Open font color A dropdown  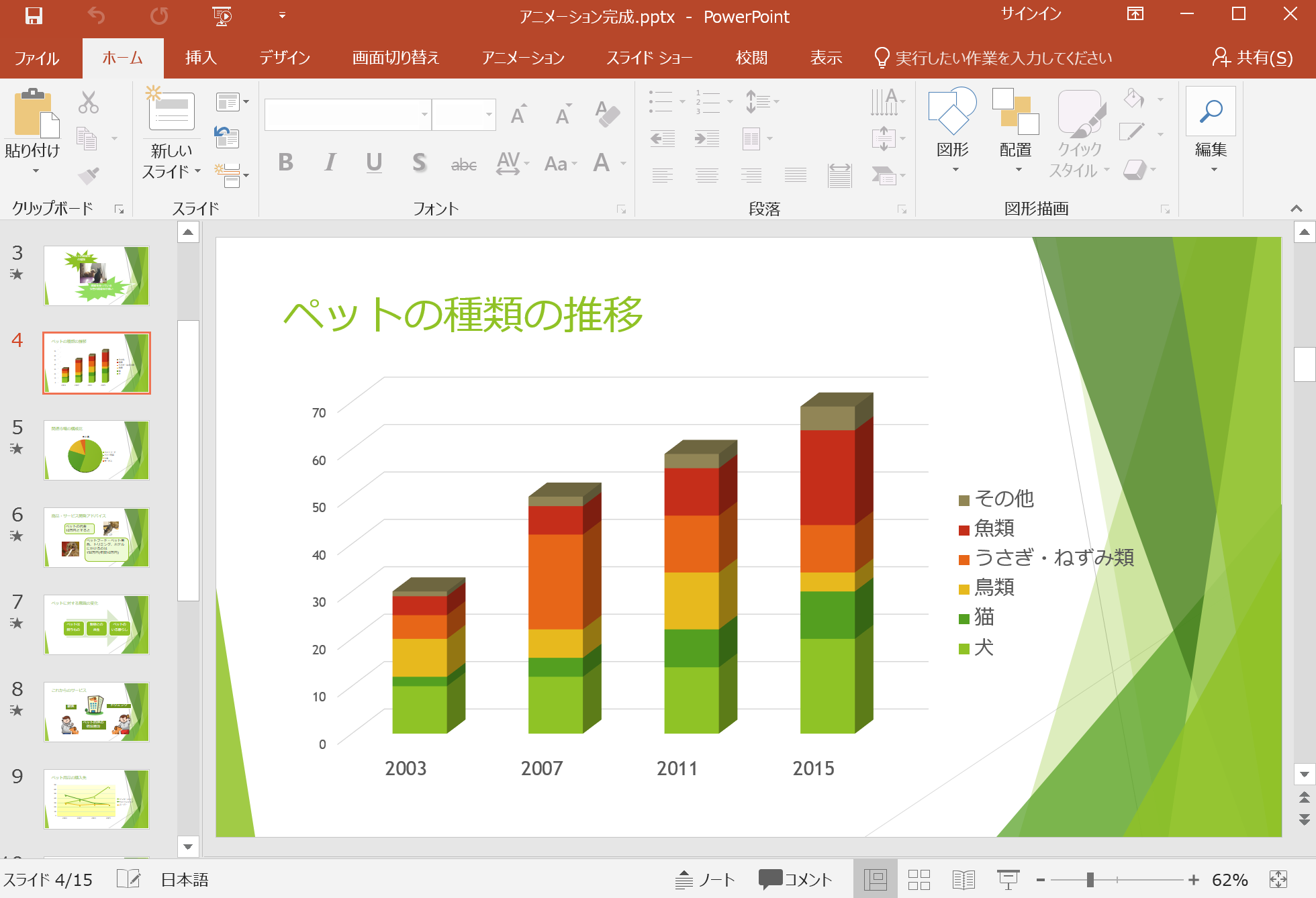609,163
